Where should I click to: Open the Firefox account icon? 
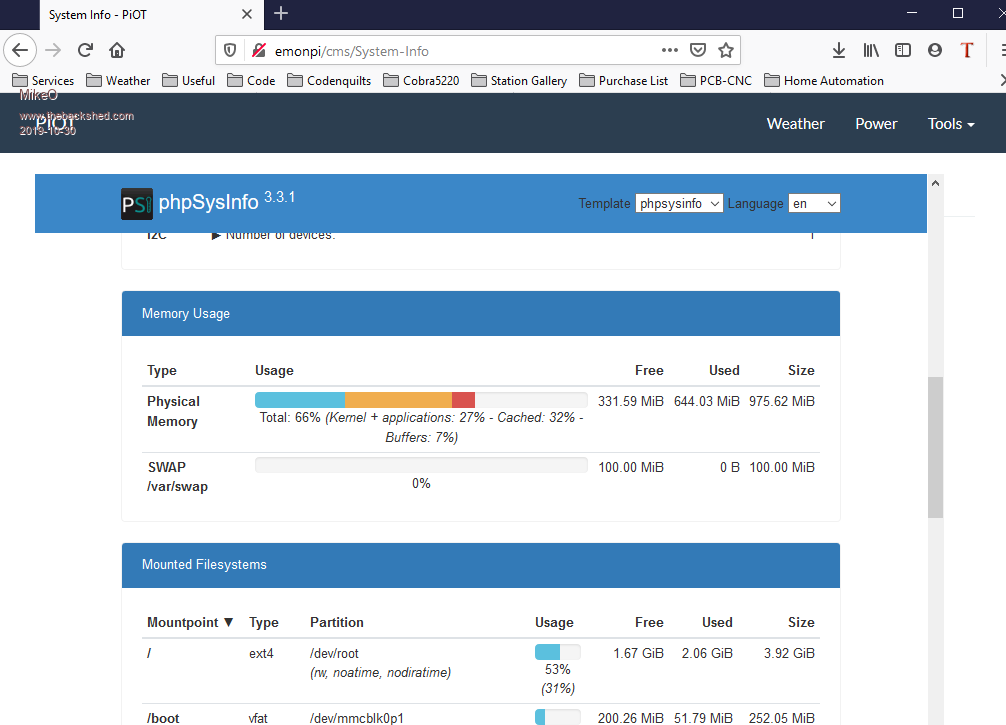[935, 50]
